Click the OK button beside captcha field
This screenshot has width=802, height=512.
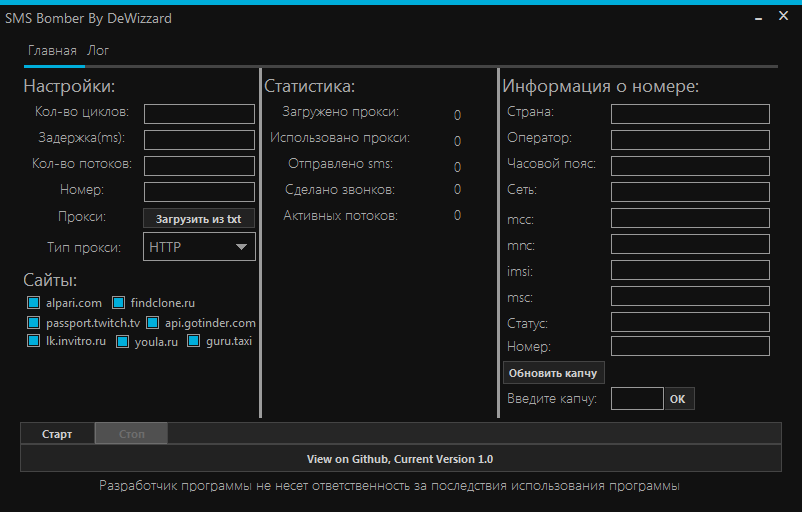[x=678, y=399]
